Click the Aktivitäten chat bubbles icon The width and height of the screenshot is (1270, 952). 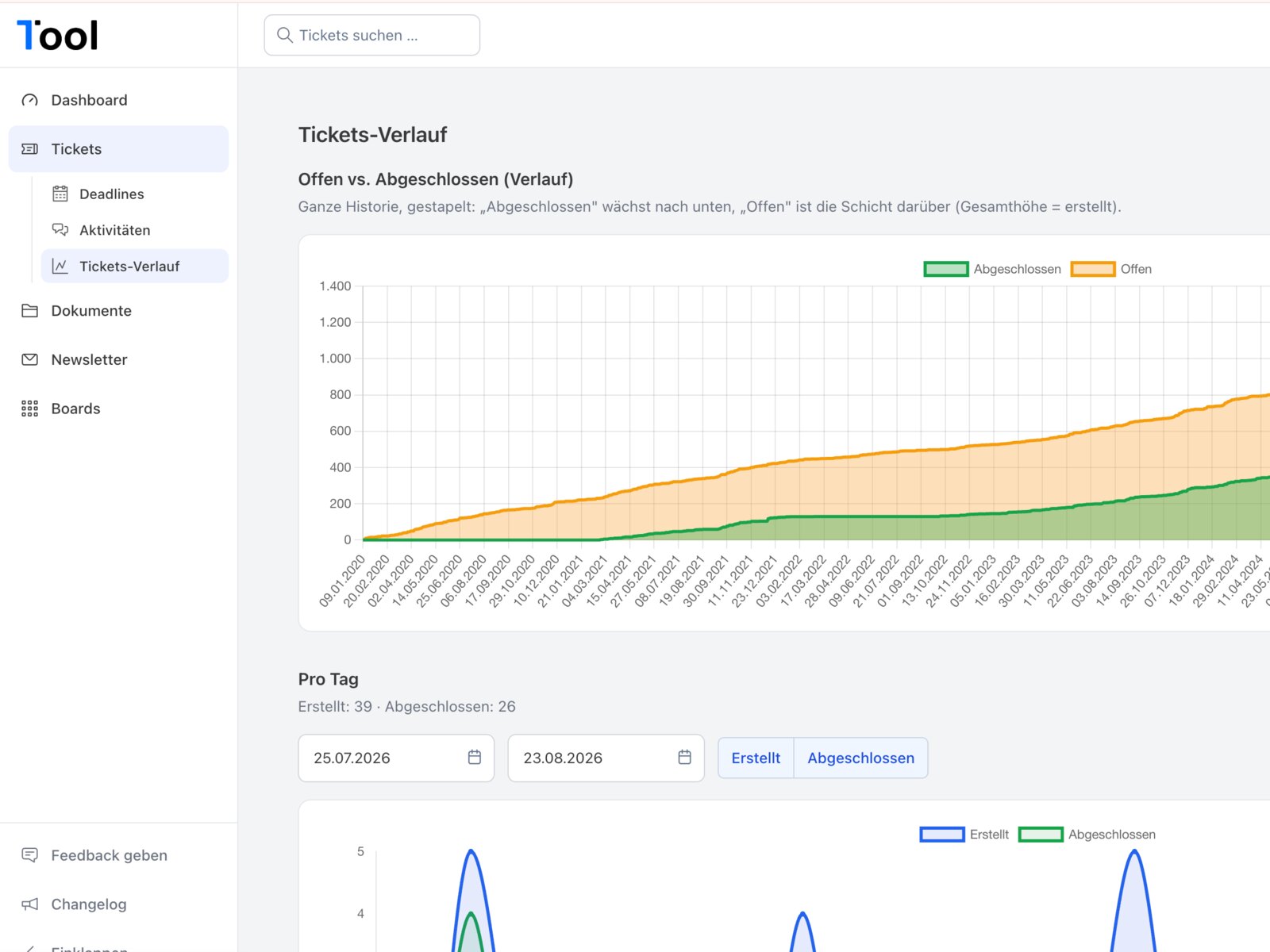60,230
